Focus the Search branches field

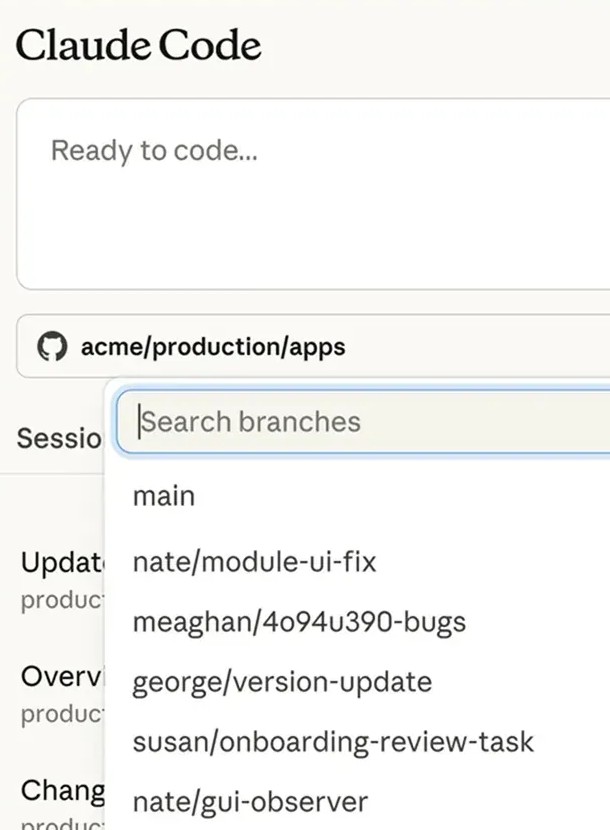363,422
